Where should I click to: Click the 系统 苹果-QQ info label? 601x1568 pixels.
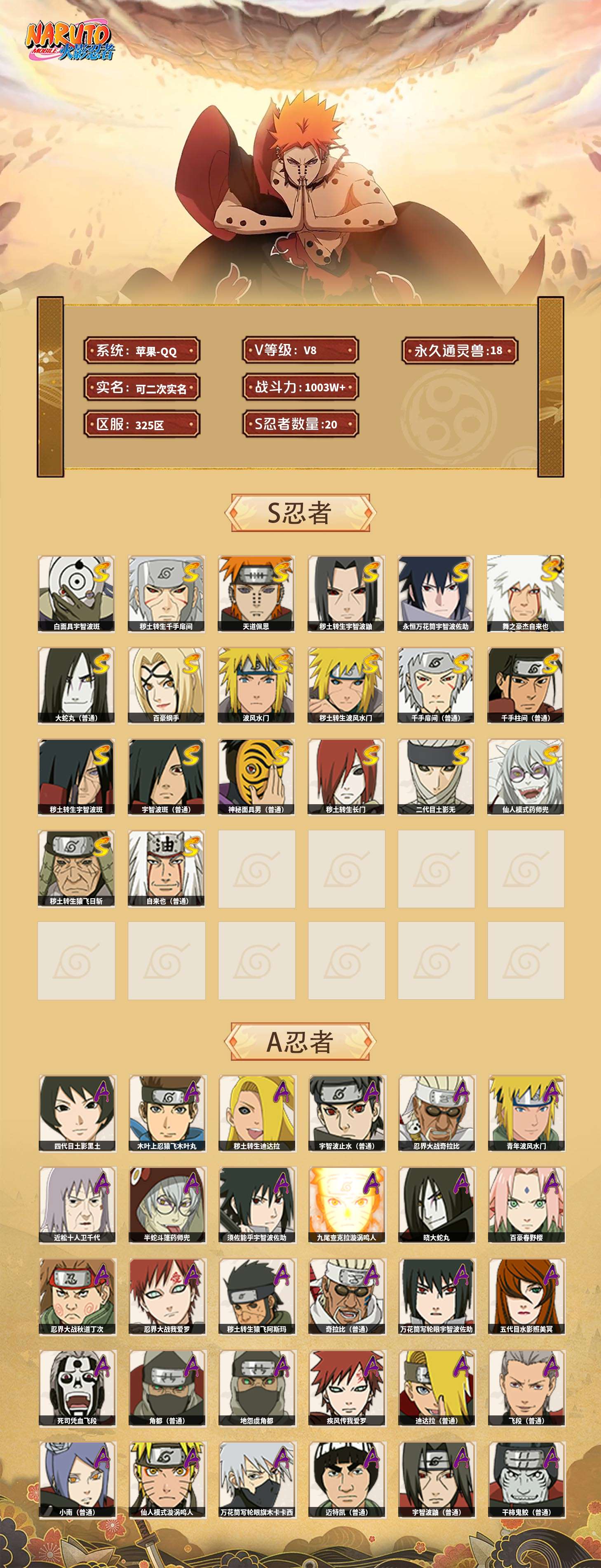[x=142, y=351]
